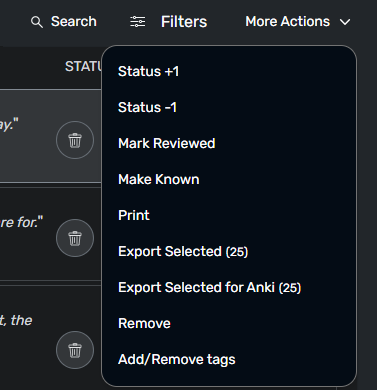Image resolution: width=377 pixels, height=390 pixels.
Task: Open the Filters sliders icon
Action: pos(137,22)
